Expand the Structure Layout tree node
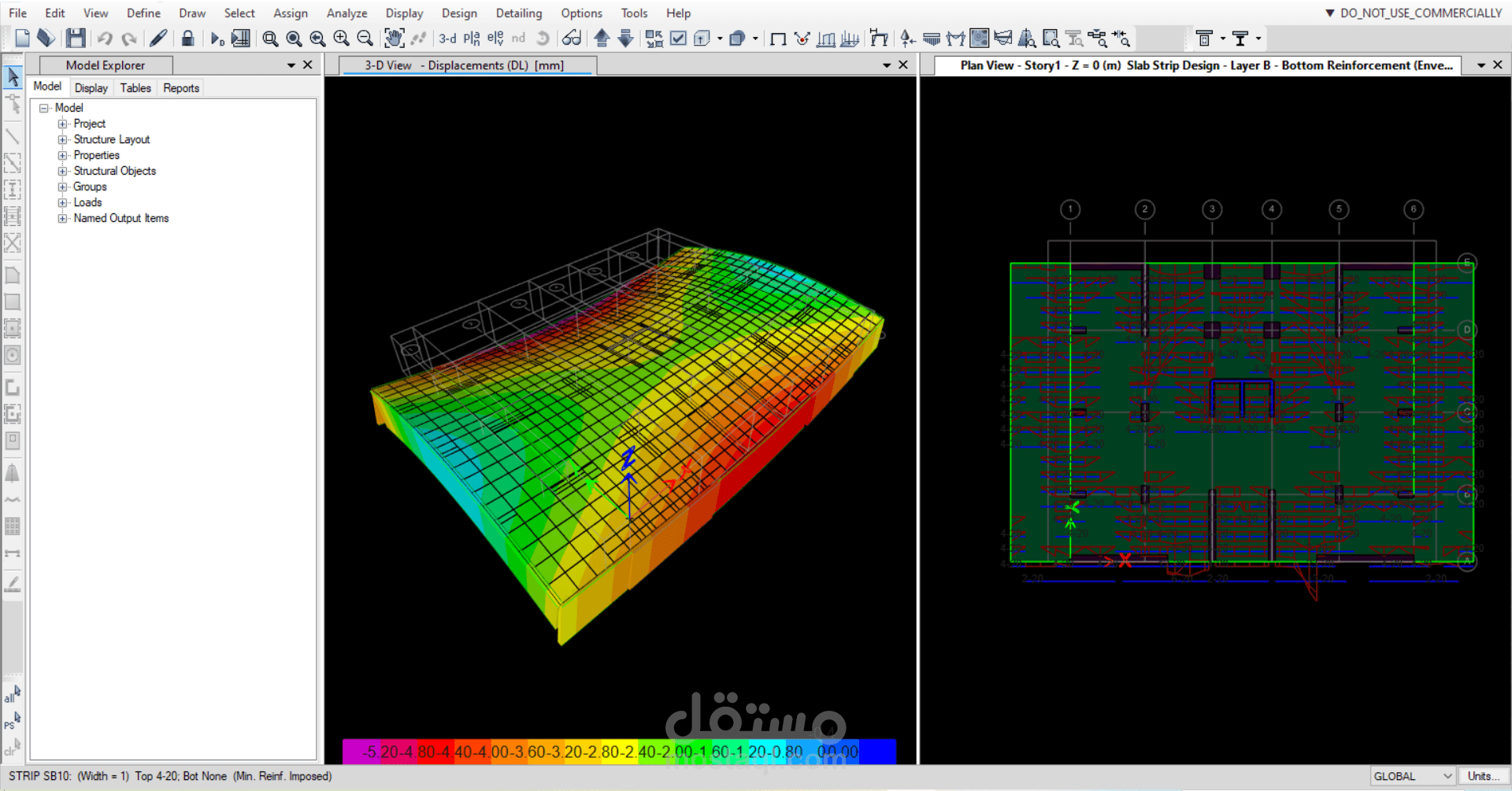 (x=62, y=139)
